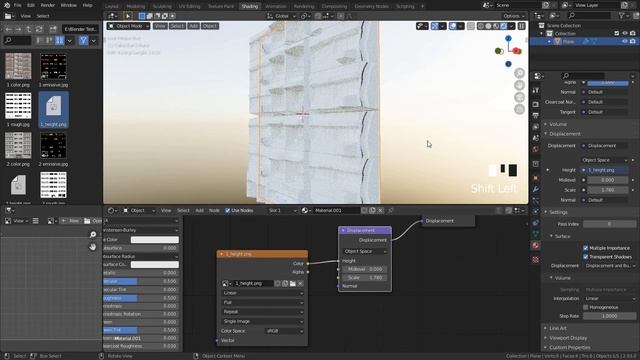Image resolution: width=640 pixels, height=360 pixels.
Task: Select the 1 color.png thumbnail
Action: tap(18, 70)
